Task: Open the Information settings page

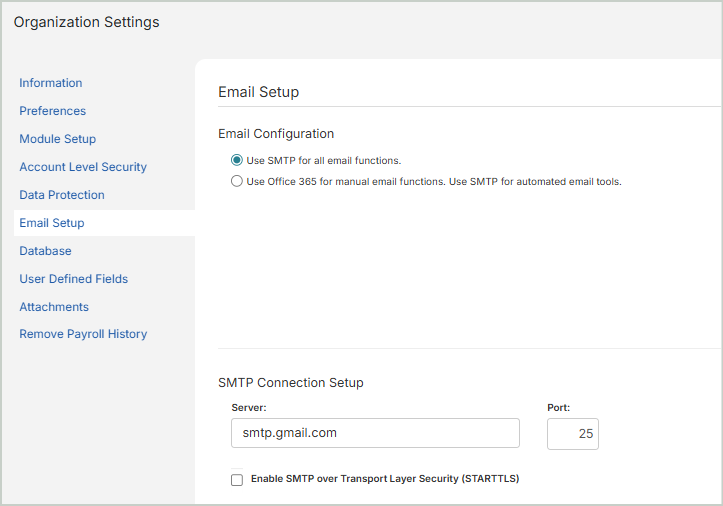Action: click(x=51, y=83)
